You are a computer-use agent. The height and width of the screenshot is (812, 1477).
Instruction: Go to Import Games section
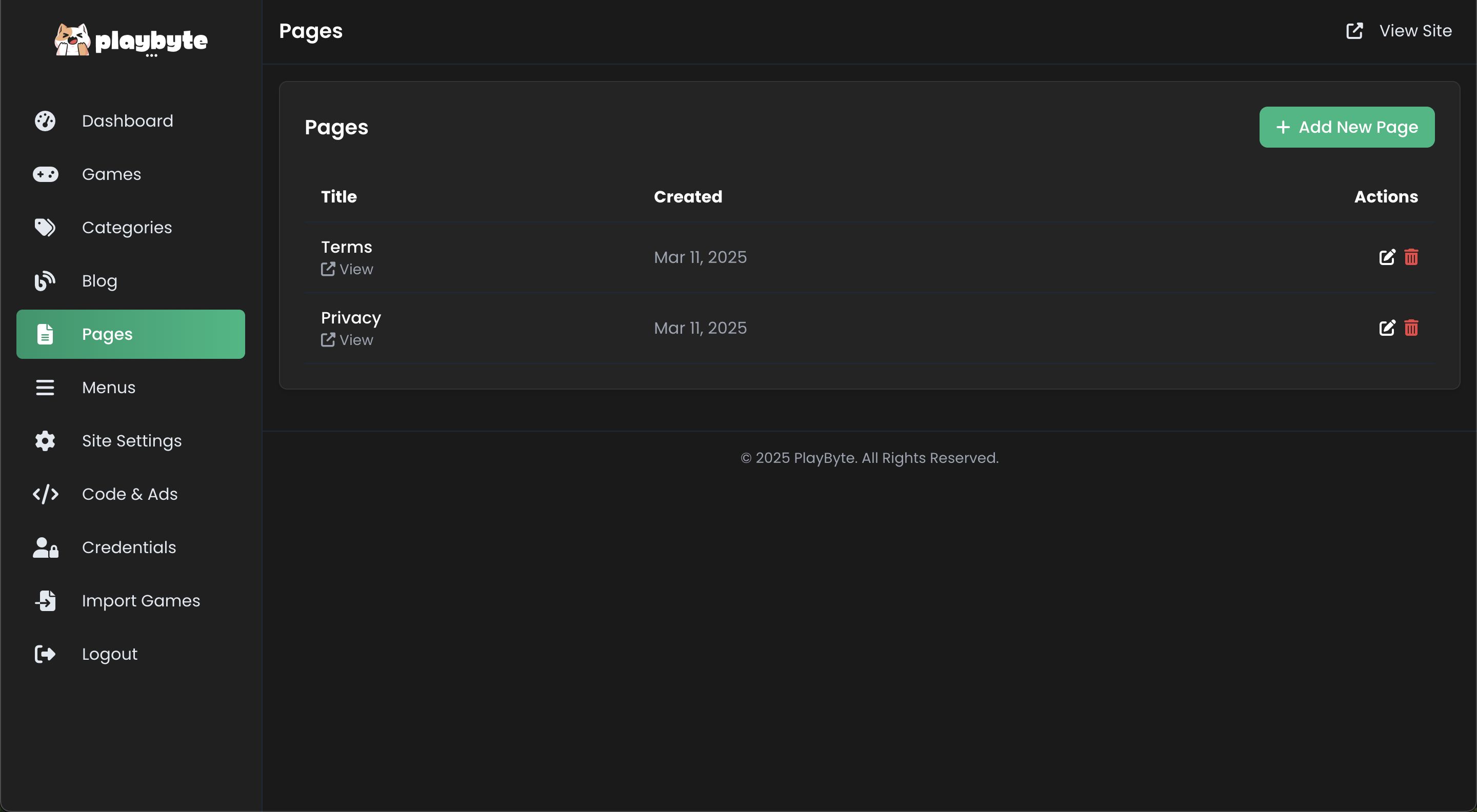tap(141, 601)
